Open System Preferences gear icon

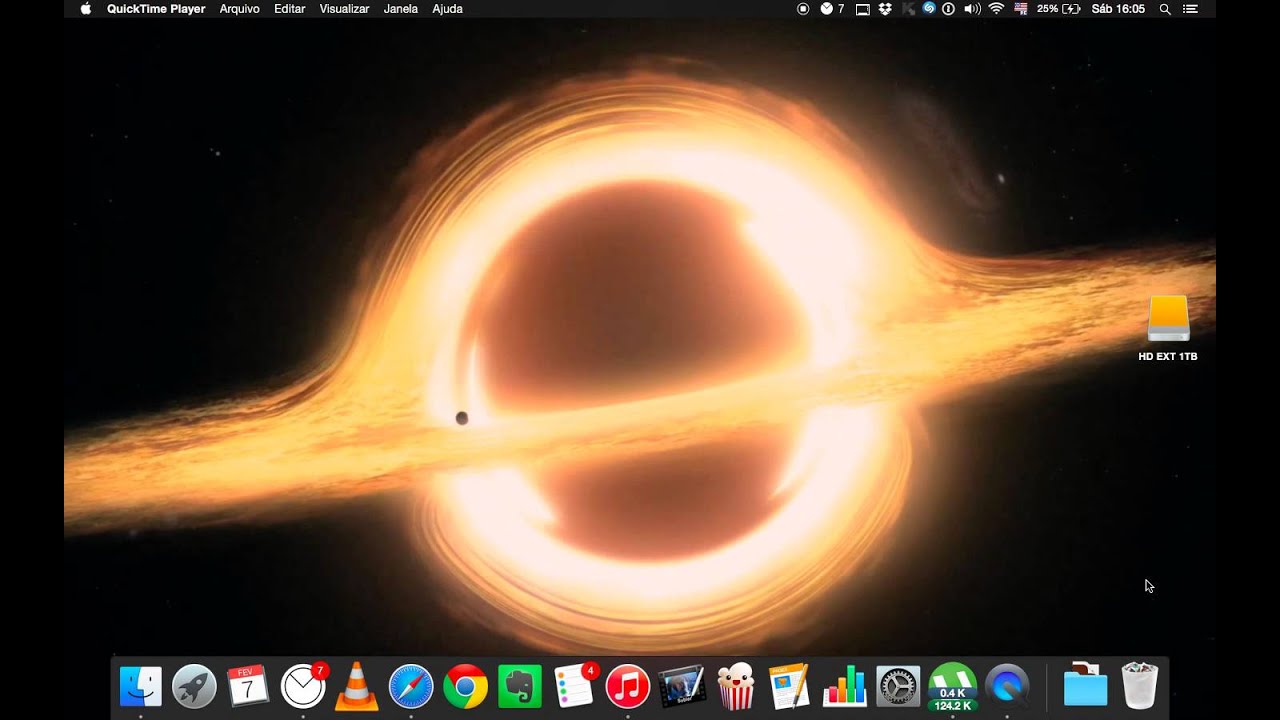[x=898, y=687]
